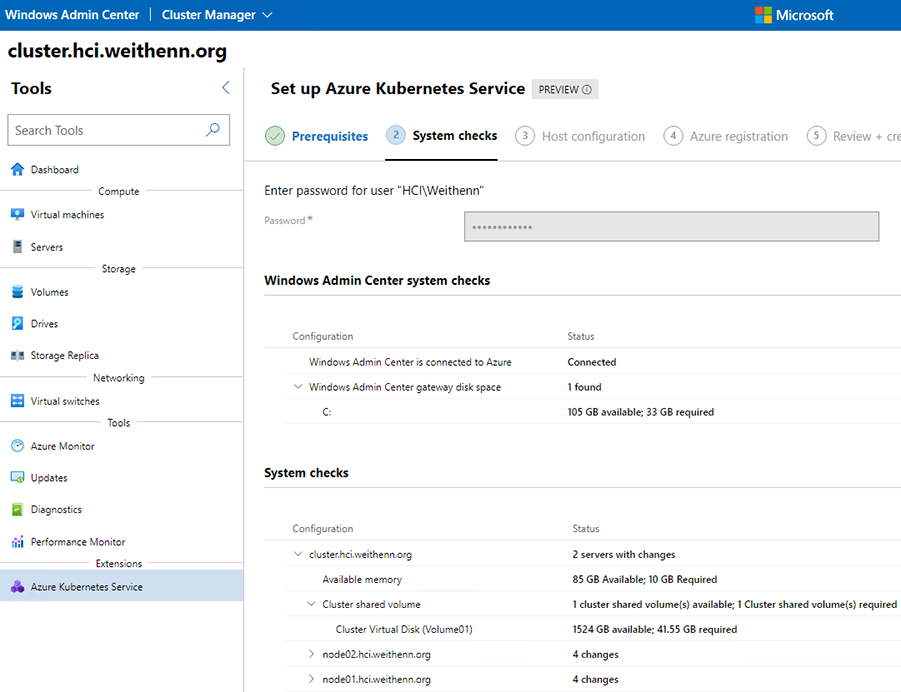Click the Virtual switches icon

point(17,401)
